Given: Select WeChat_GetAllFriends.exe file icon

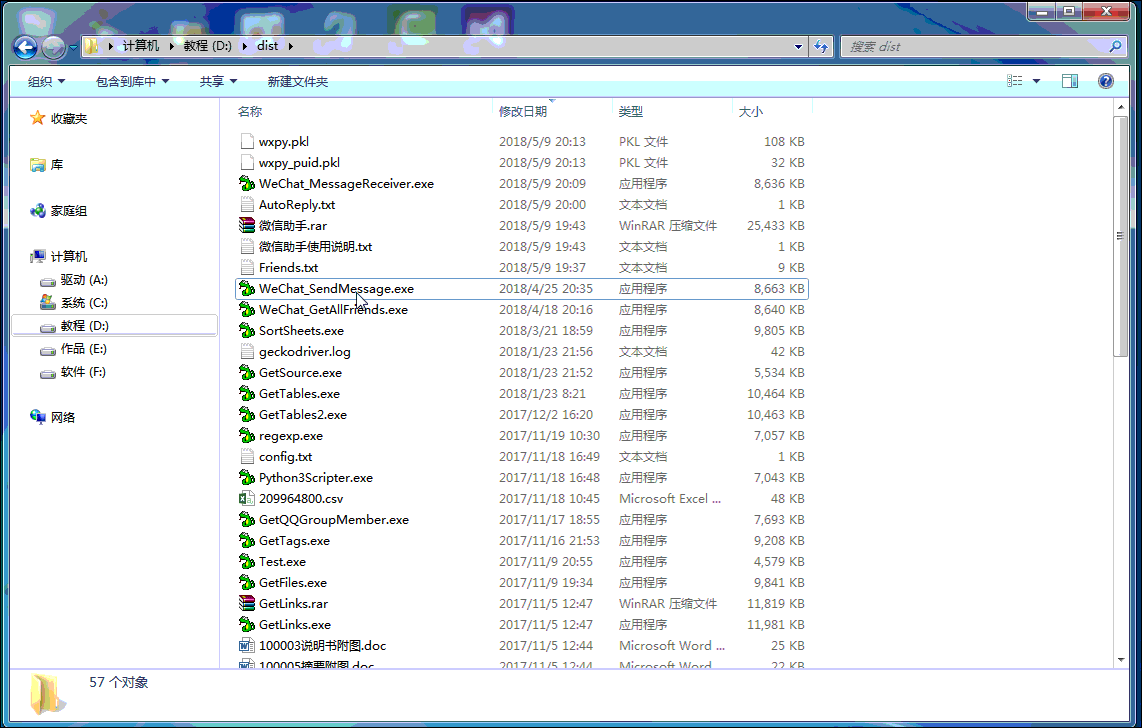Looking at the screenshot, I should click(247, 310).
